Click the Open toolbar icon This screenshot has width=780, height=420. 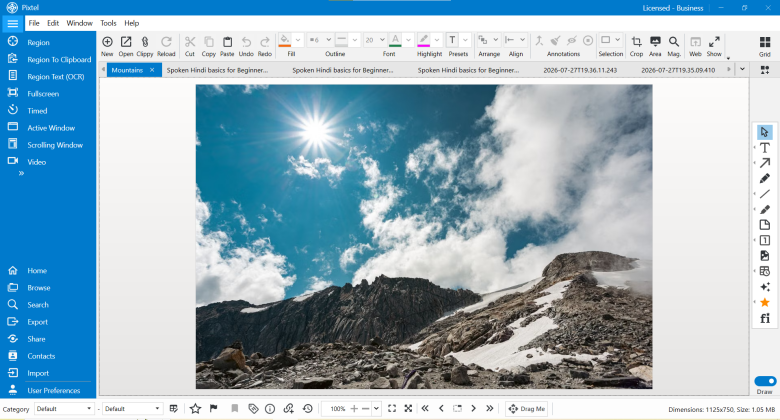[x=126, y=46]
